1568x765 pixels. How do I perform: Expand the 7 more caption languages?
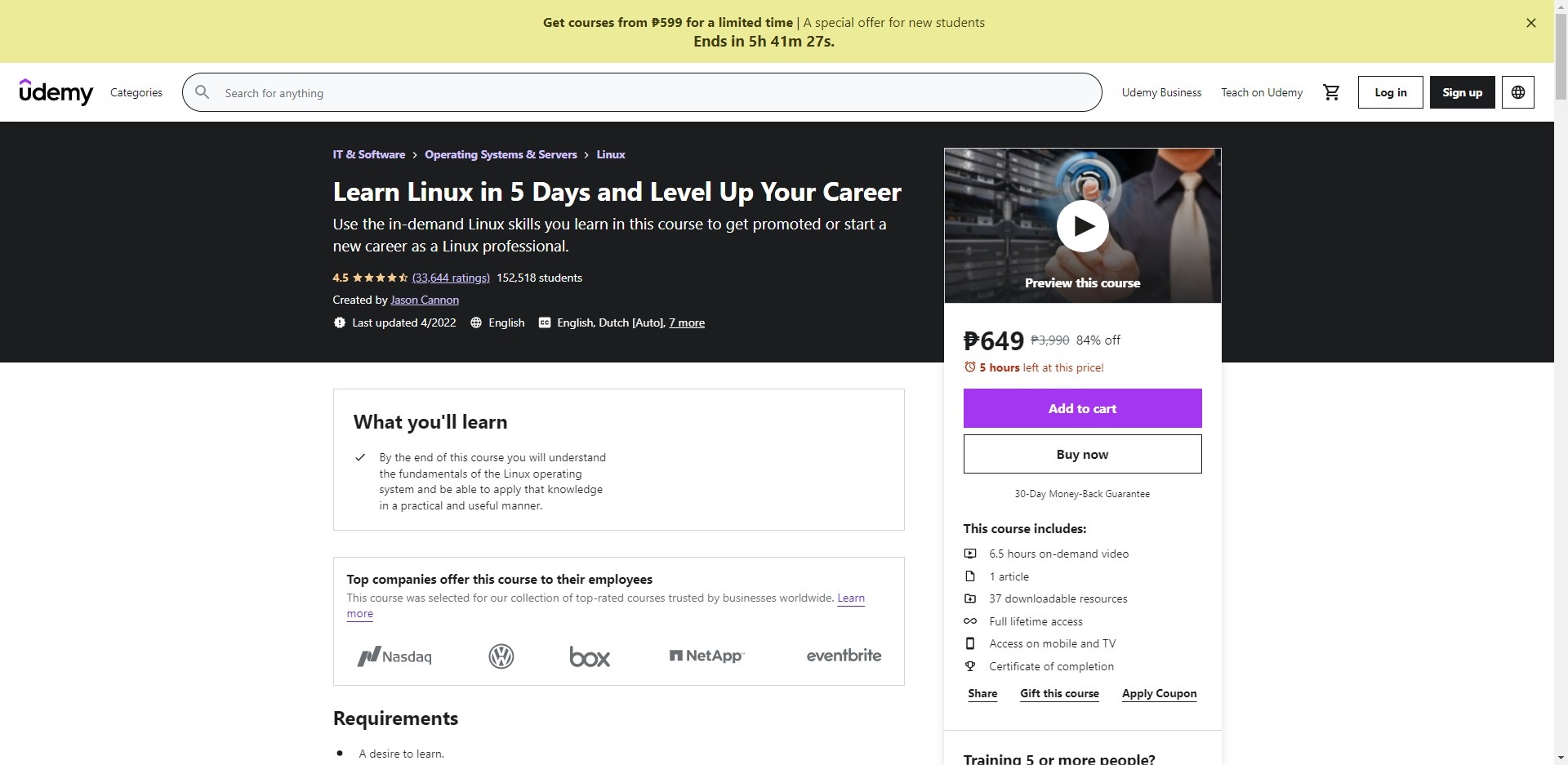687,322
